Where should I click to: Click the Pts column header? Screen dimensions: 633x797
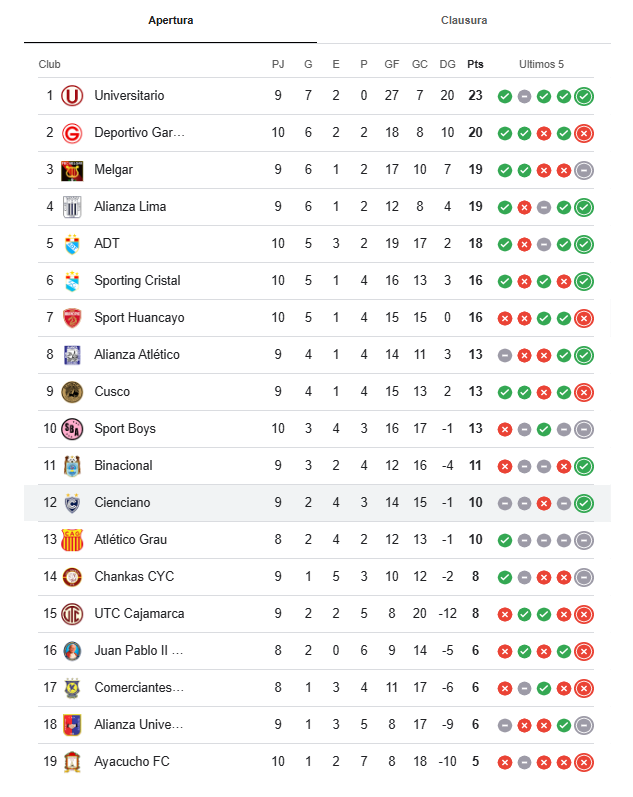pyautogui.click(x=475, y=65)
